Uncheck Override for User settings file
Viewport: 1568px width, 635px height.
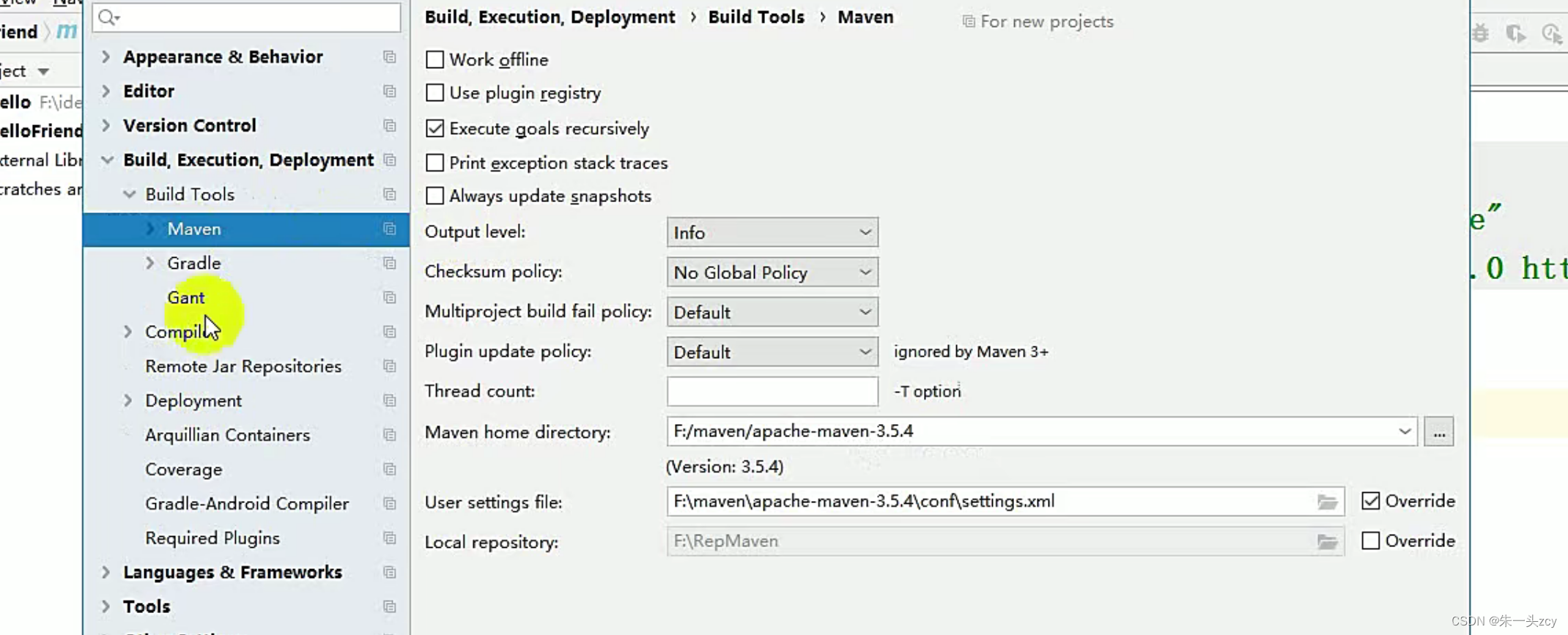(1370, 501)
